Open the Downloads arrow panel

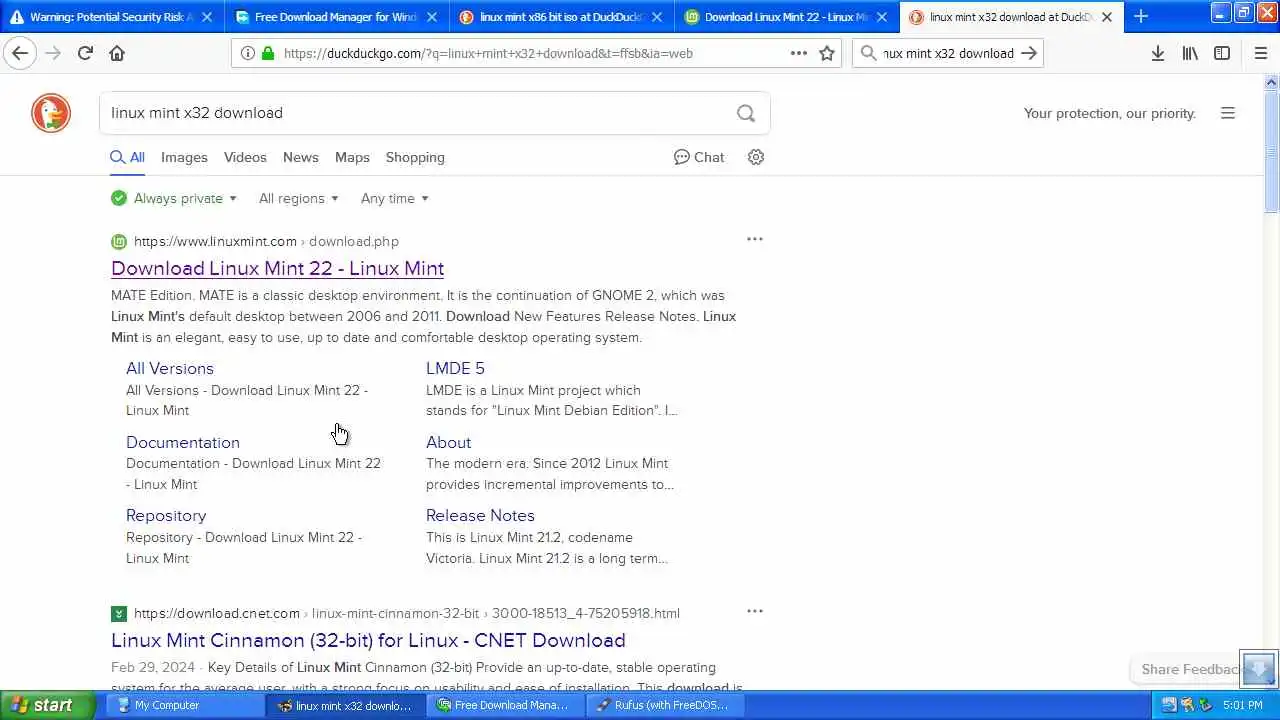pyautogui.click(x=1158, y=53)
